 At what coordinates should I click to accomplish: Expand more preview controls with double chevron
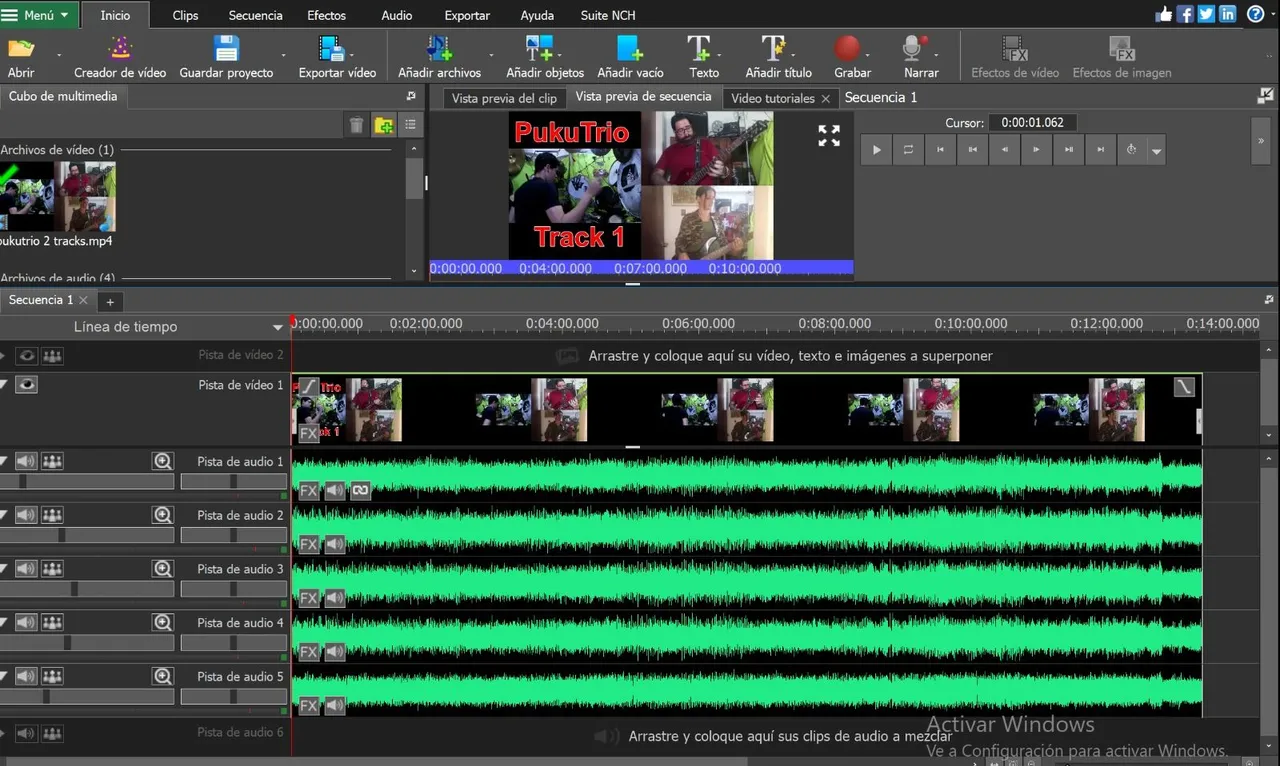tap(1259, 141)
